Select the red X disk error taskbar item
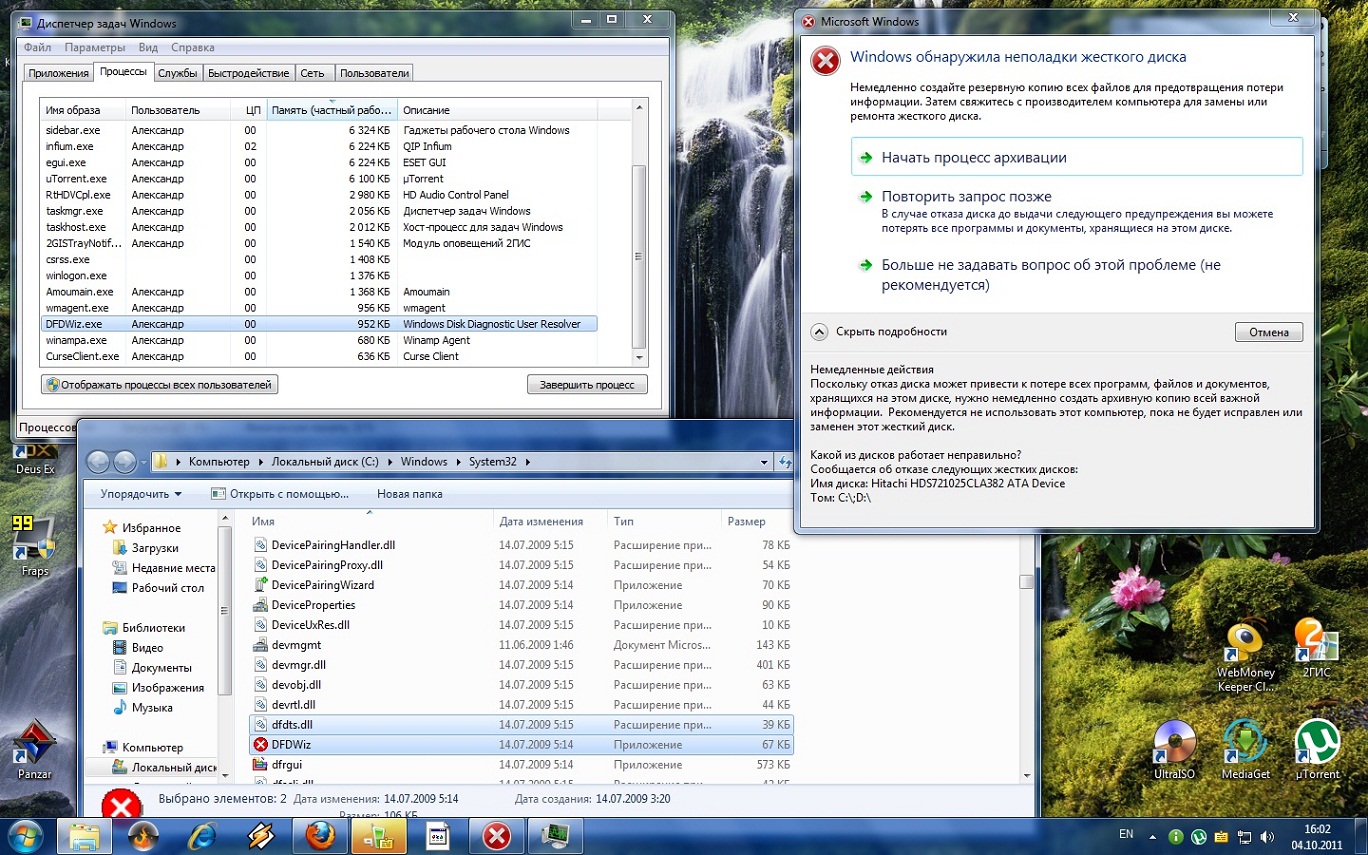The height and width of the screenshot is (855, 1368). tap(497, 835)
